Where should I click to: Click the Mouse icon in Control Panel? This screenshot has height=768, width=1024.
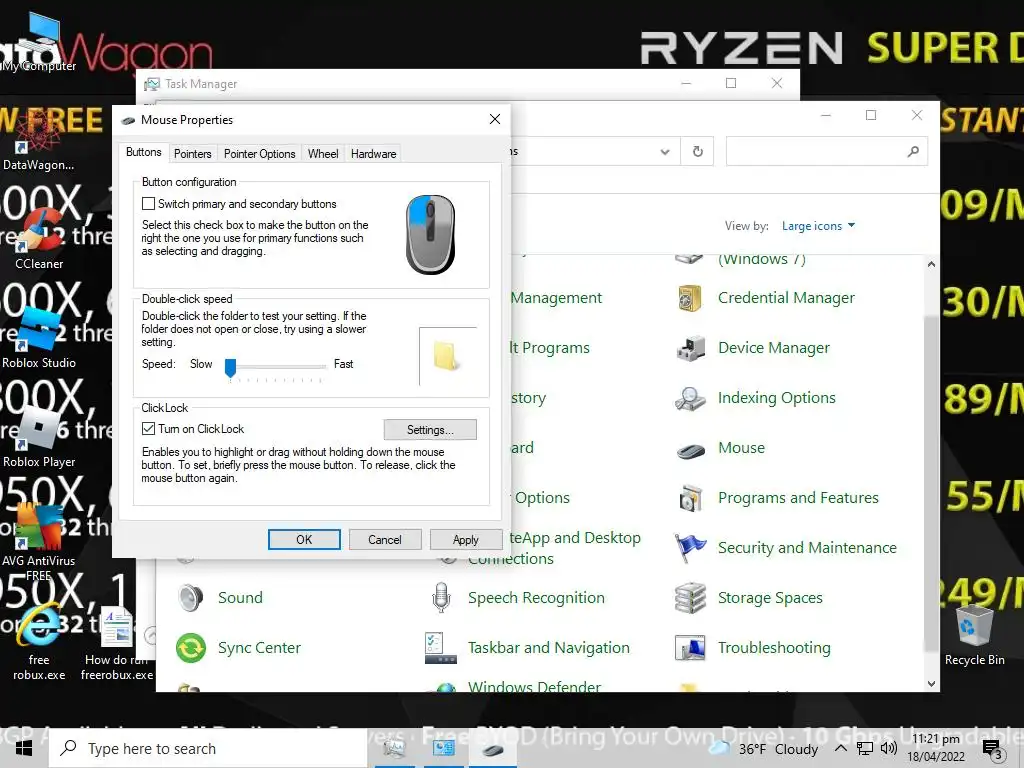click(690, 450)
